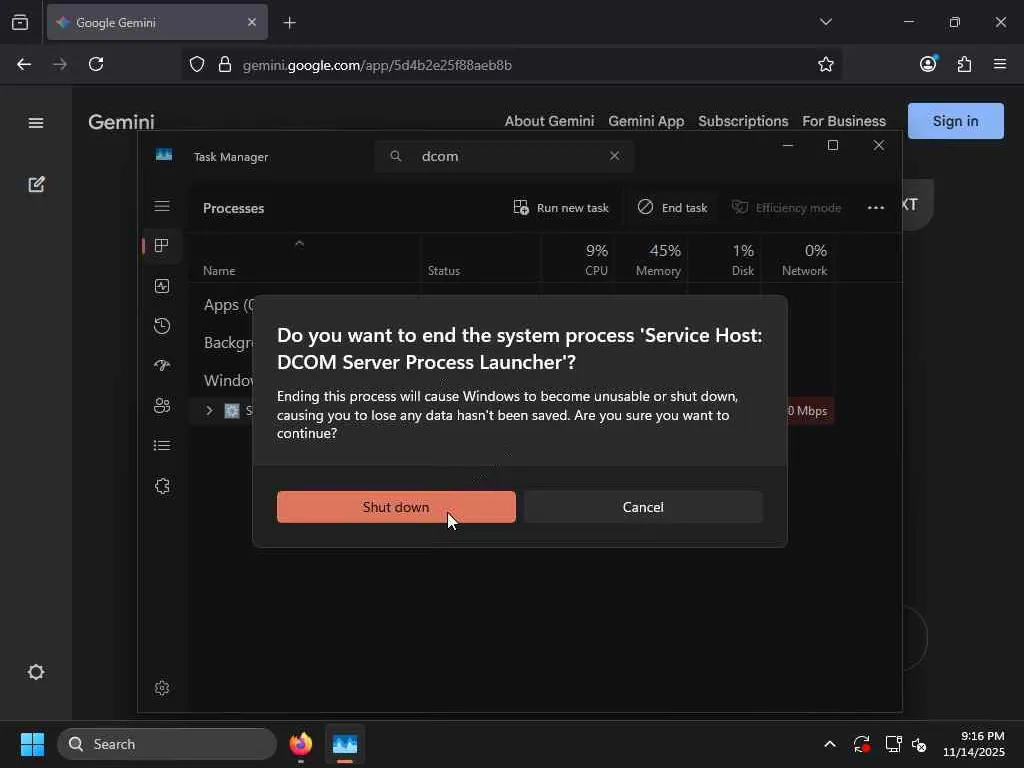Close the Google Gemini tab
The height and width of the screenshot is (768, 1024).
pyautogui.click(x=252, y=22)
